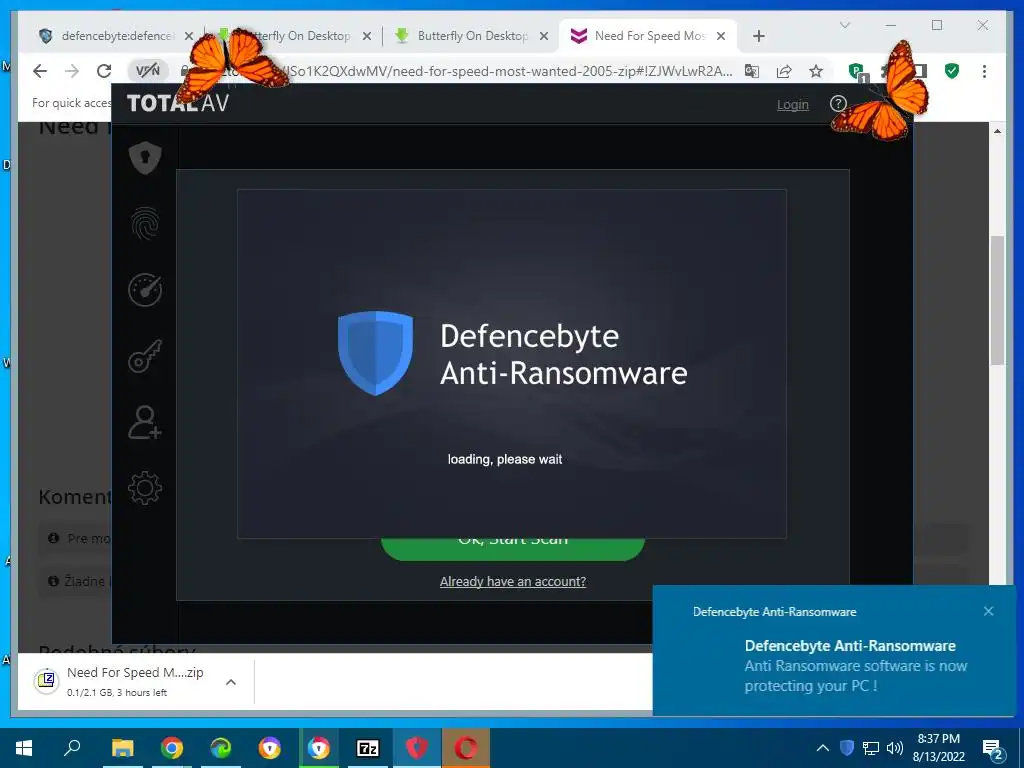
Task: Go forward in browser
Action: pos(72,71)
